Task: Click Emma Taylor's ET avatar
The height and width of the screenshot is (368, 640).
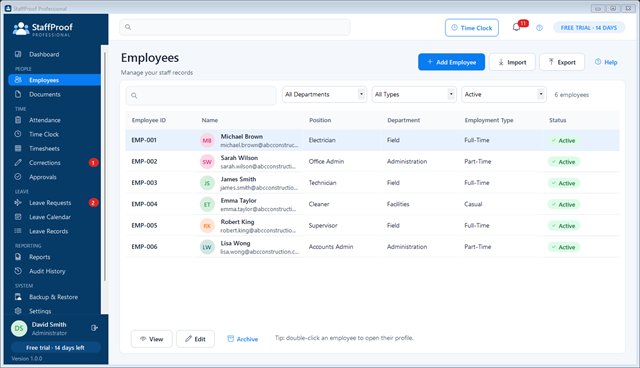Action: click(x=207, y=204)
